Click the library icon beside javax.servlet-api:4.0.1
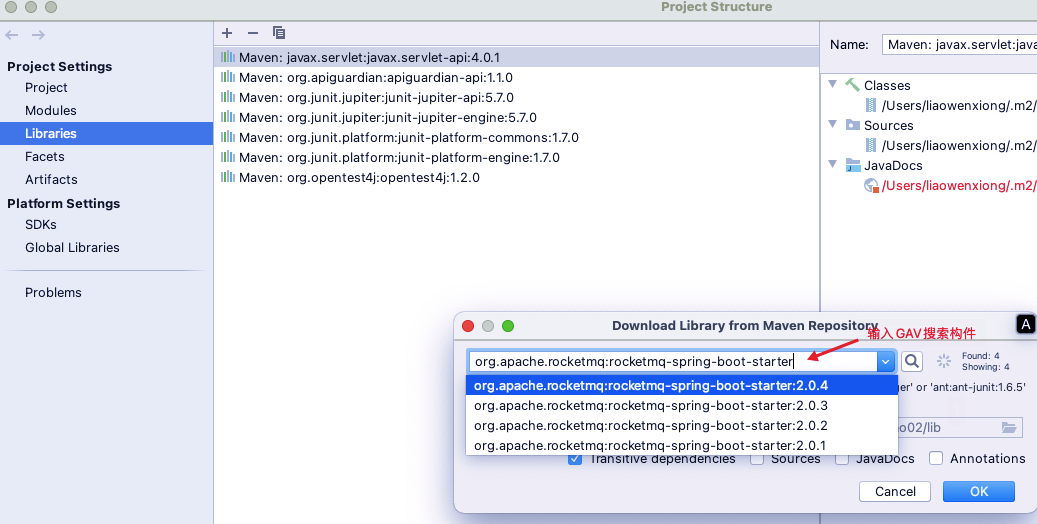The width and height of the screenshot is (1037, 524). coord(228,57)
